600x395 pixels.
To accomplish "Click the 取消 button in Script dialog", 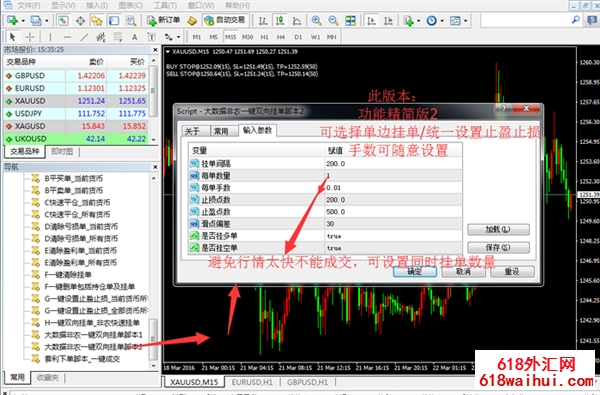I will [463, 271].
